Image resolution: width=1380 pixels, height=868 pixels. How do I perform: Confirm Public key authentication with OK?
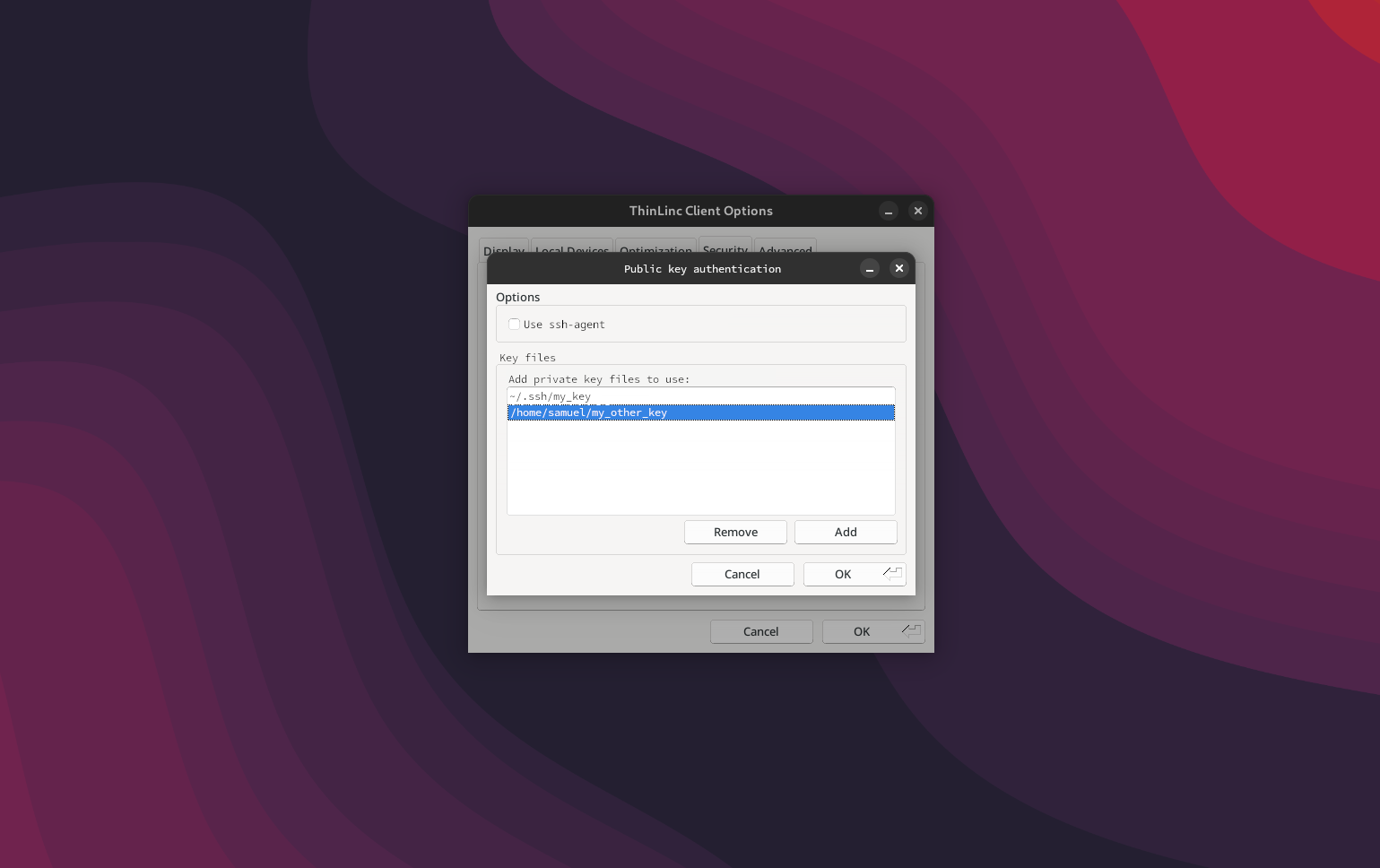pyautogui.click(x=855, y=574)
